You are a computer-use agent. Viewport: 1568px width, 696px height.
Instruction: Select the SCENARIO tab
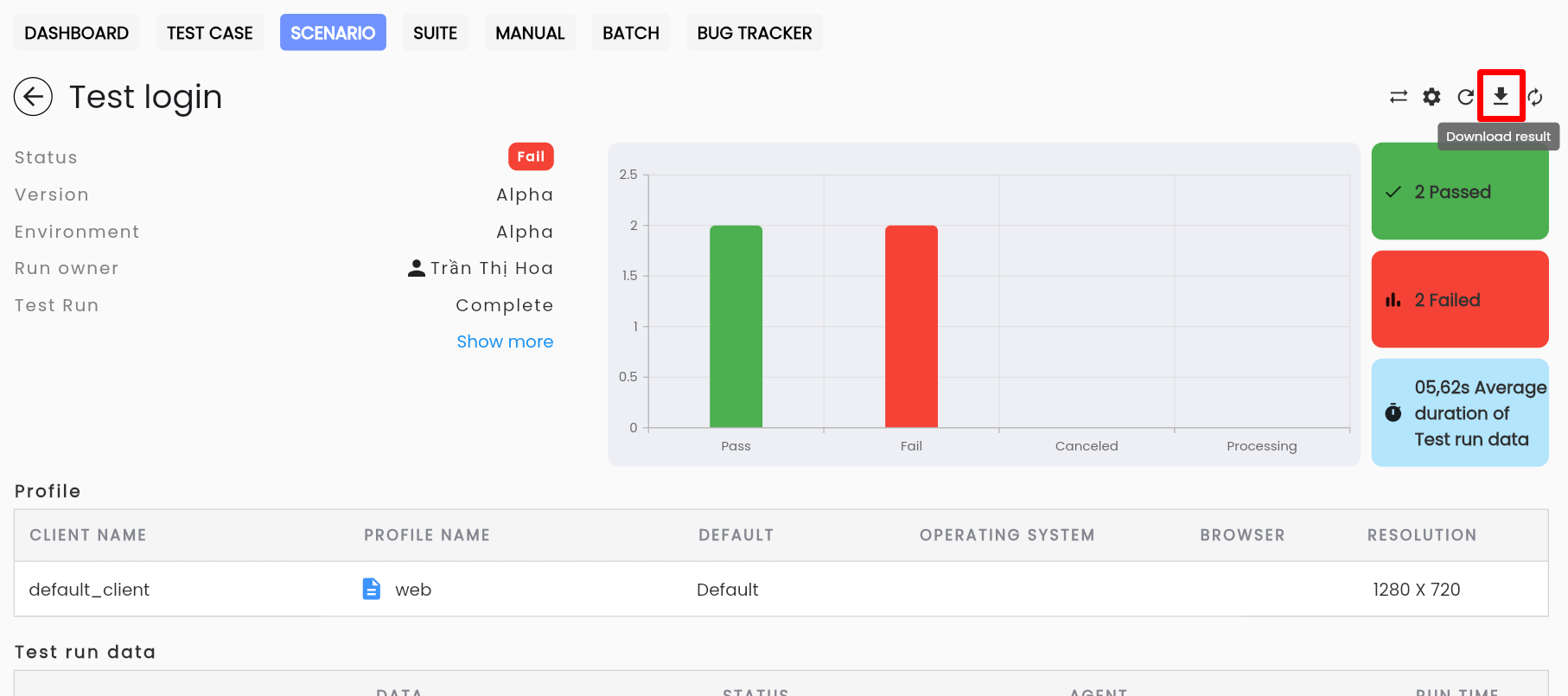click(333, 33)
